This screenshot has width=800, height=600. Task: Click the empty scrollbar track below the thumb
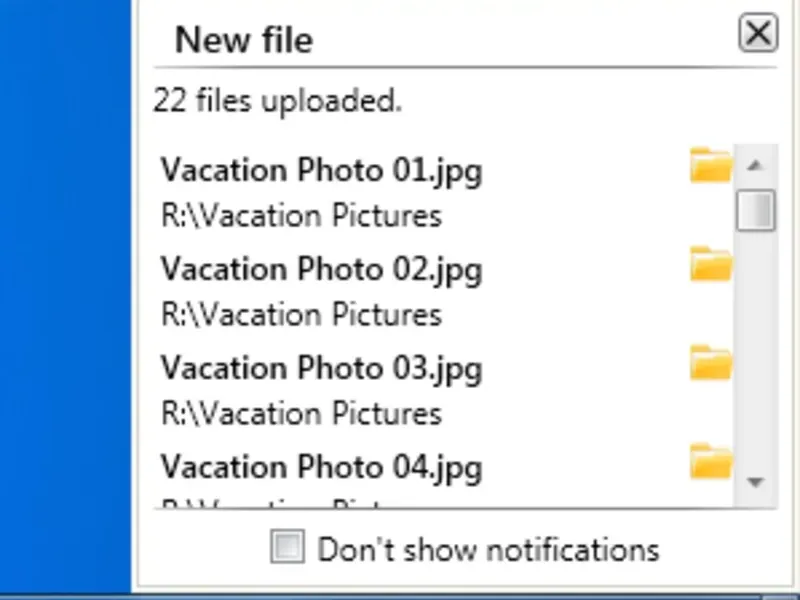pyautogui.click(x=755, y=350)
